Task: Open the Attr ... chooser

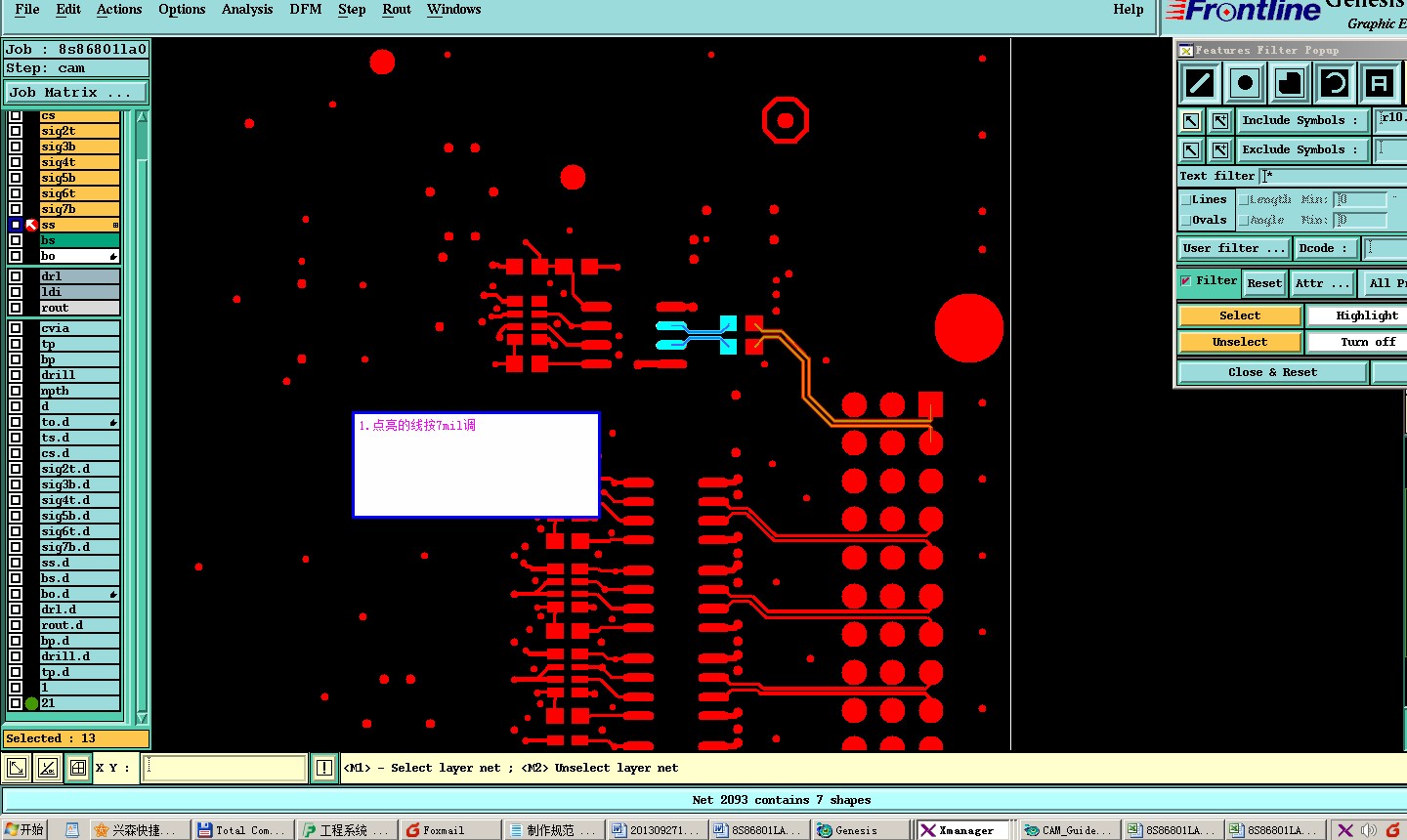Action: pyautogui.click(x=1322, y=284)
